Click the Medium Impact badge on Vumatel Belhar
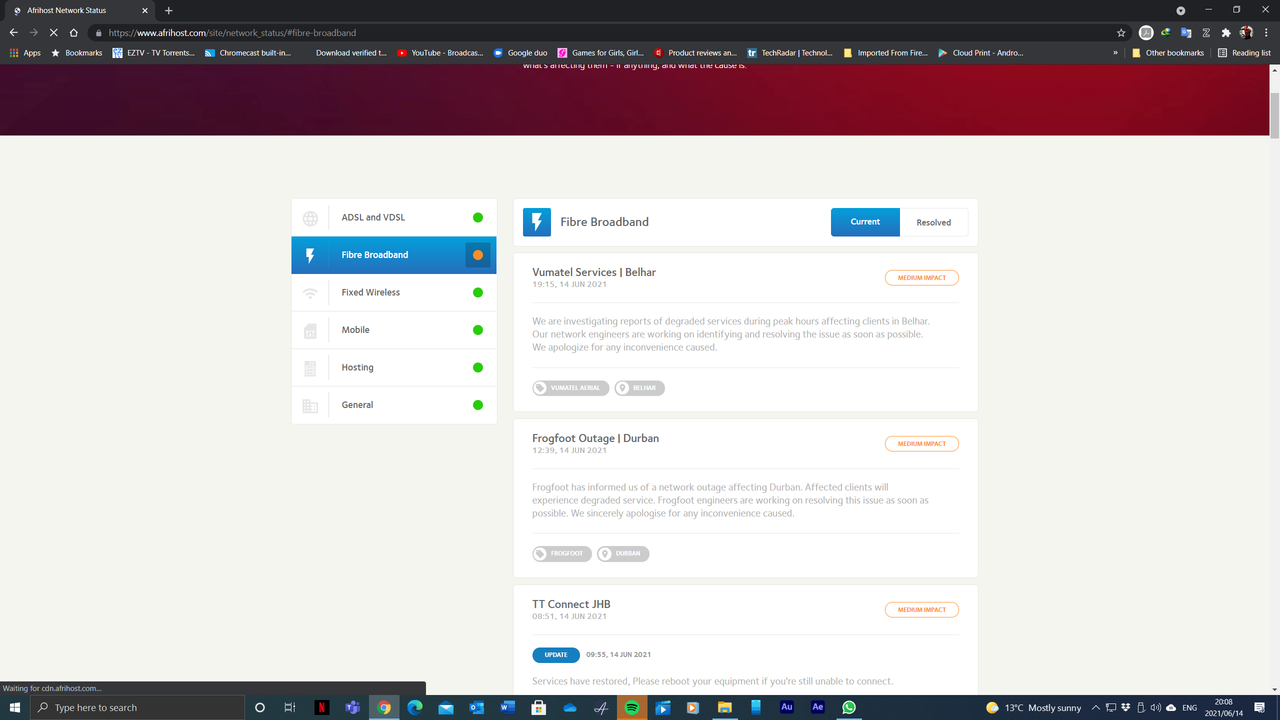Image resolution: width=1280 pixels, height=720 pixels. coord(921,278)
